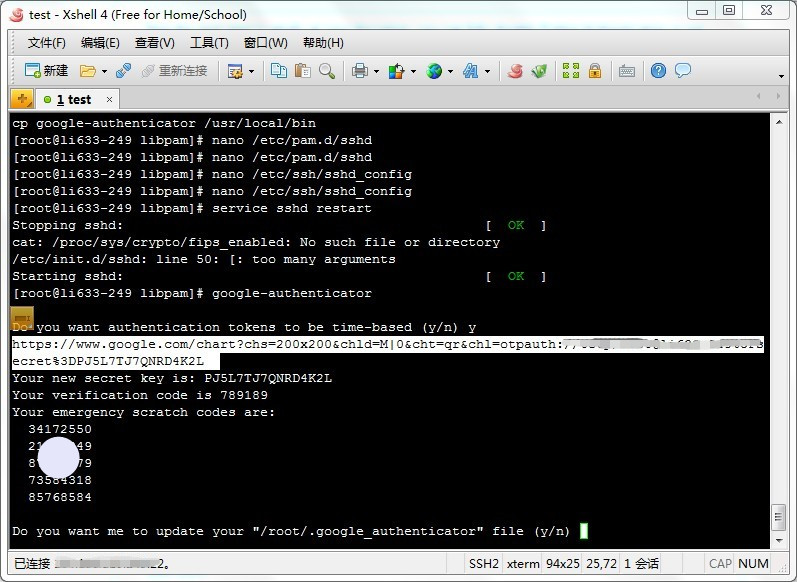Click the printer icon
The image size is (797, 582).
coord(360,71)
